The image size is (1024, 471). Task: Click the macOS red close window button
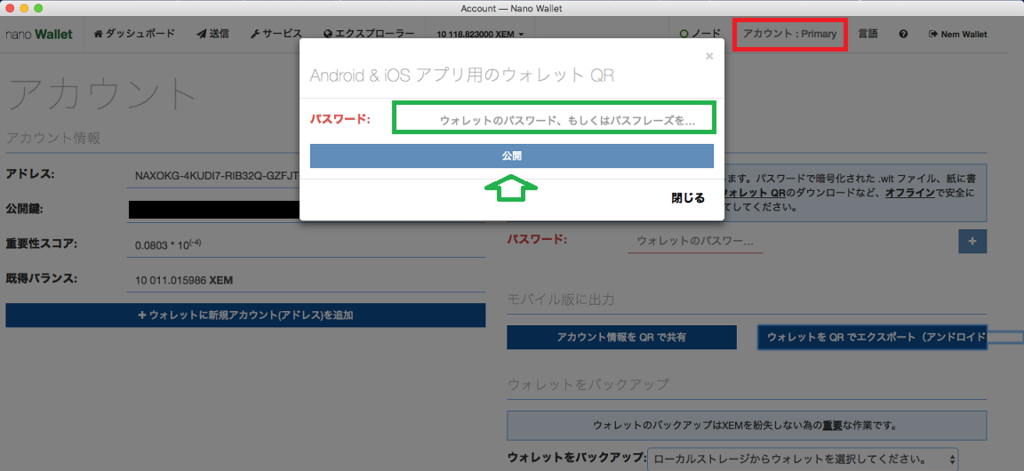pos(10,8)
